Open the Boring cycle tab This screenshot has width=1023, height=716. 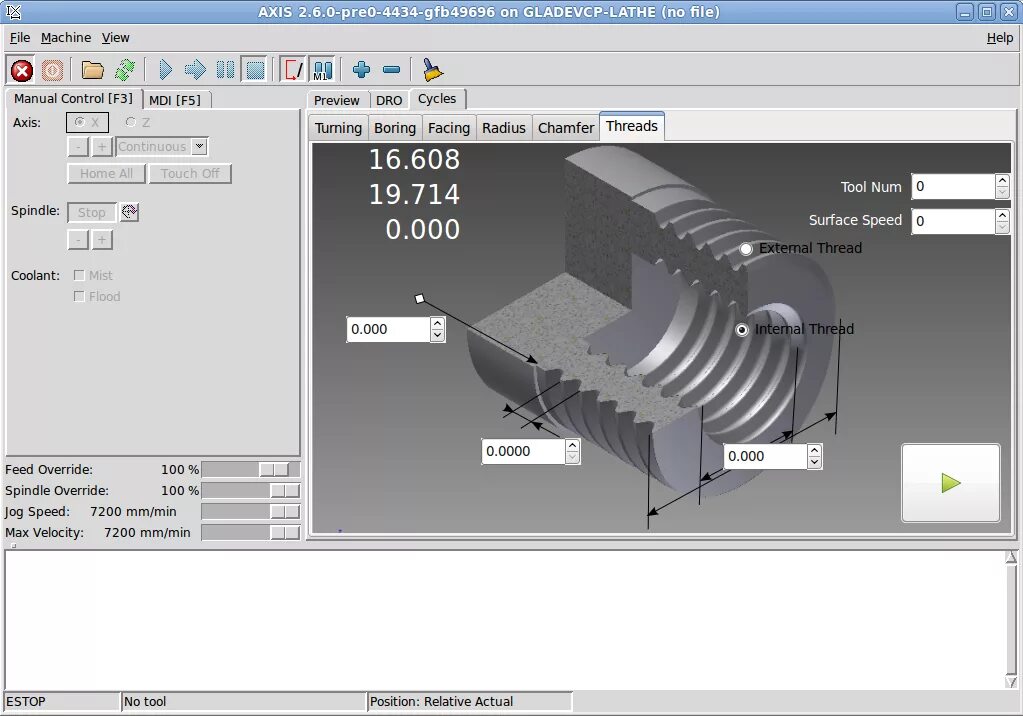coord(395,128)
